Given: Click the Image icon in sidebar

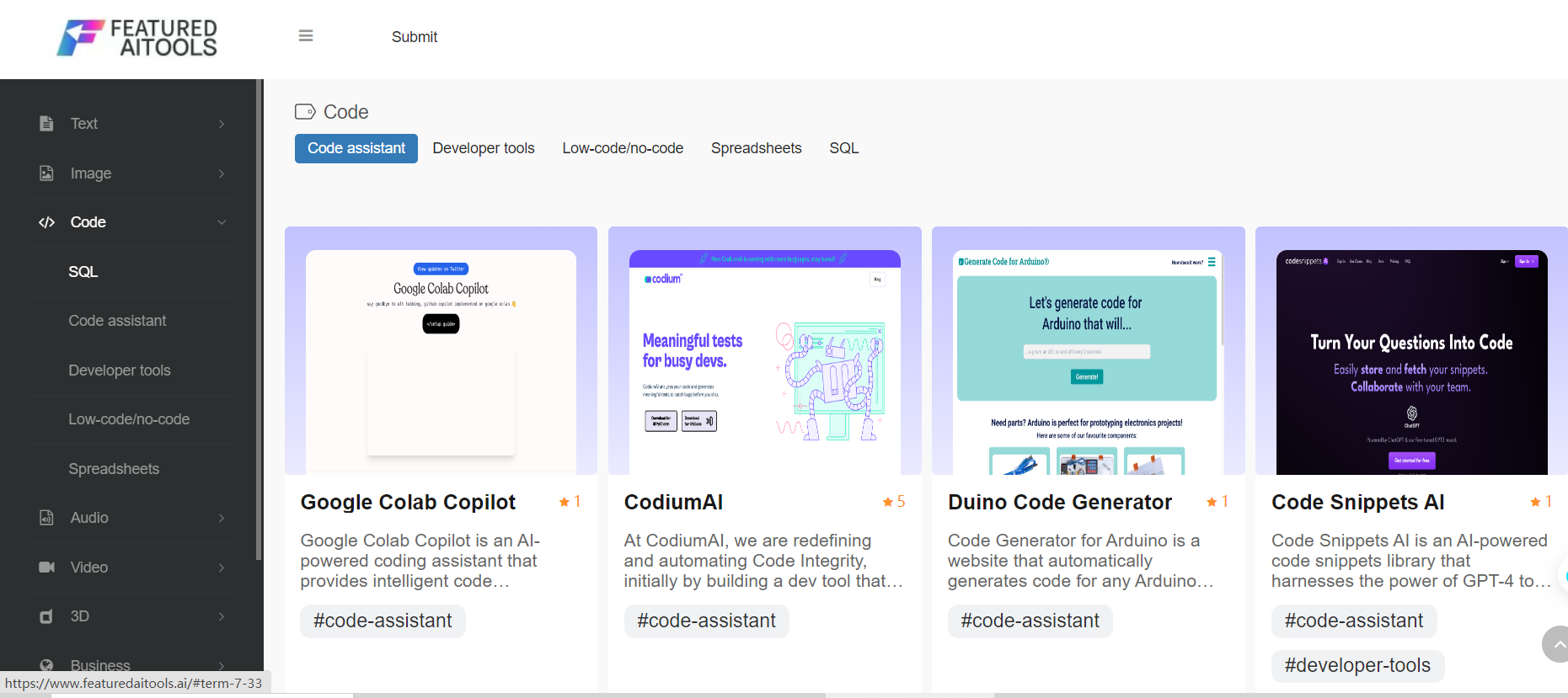Looking at the screenshot, I should pos(46,173).
